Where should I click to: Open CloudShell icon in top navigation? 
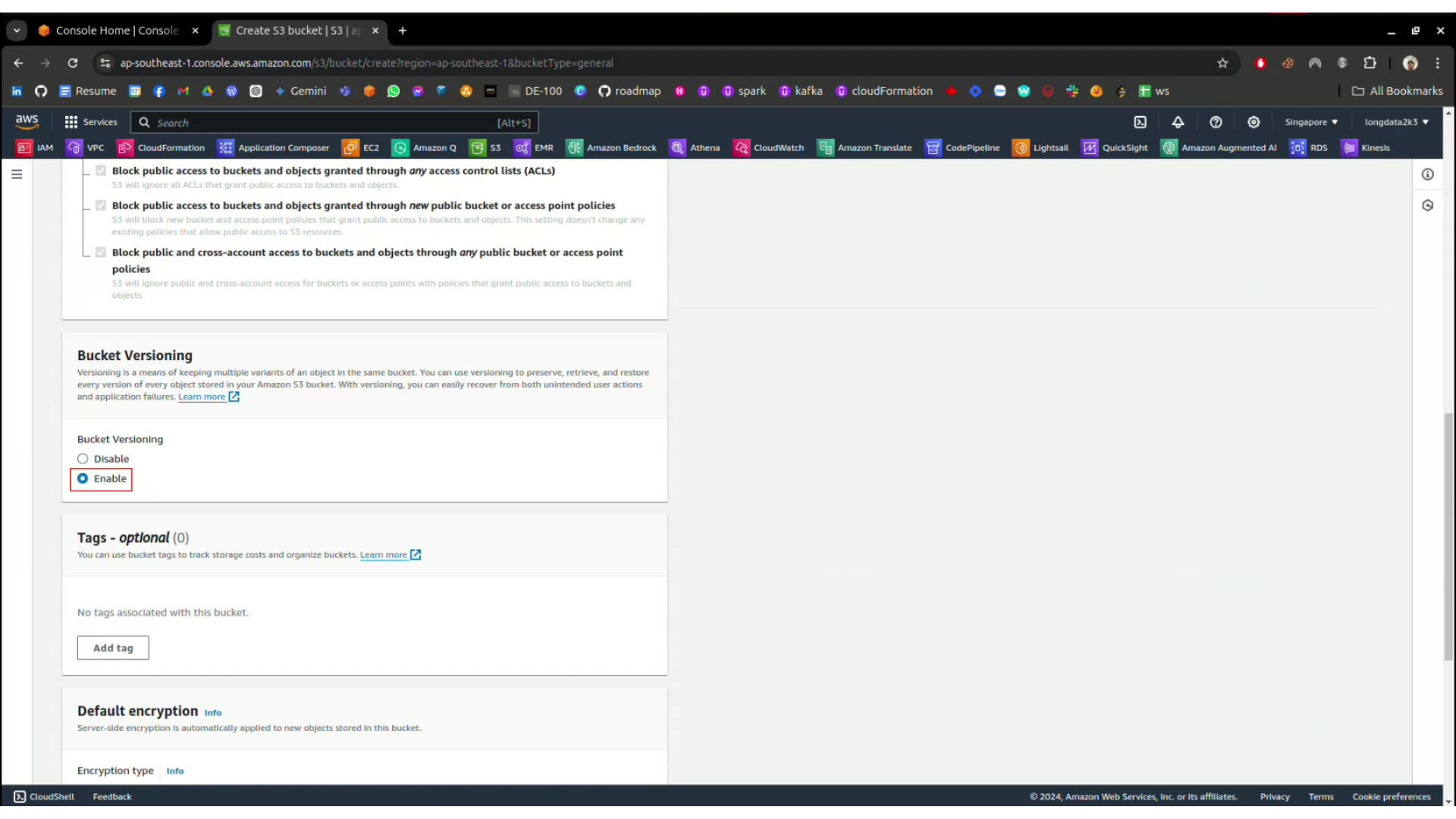1140,122
